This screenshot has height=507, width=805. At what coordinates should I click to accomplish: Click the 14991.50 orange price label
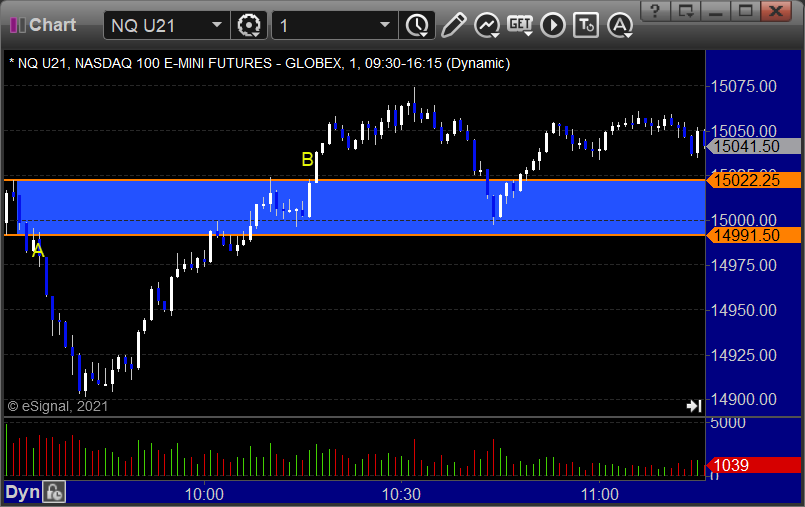pyautogui.click(x=753, y=235)
